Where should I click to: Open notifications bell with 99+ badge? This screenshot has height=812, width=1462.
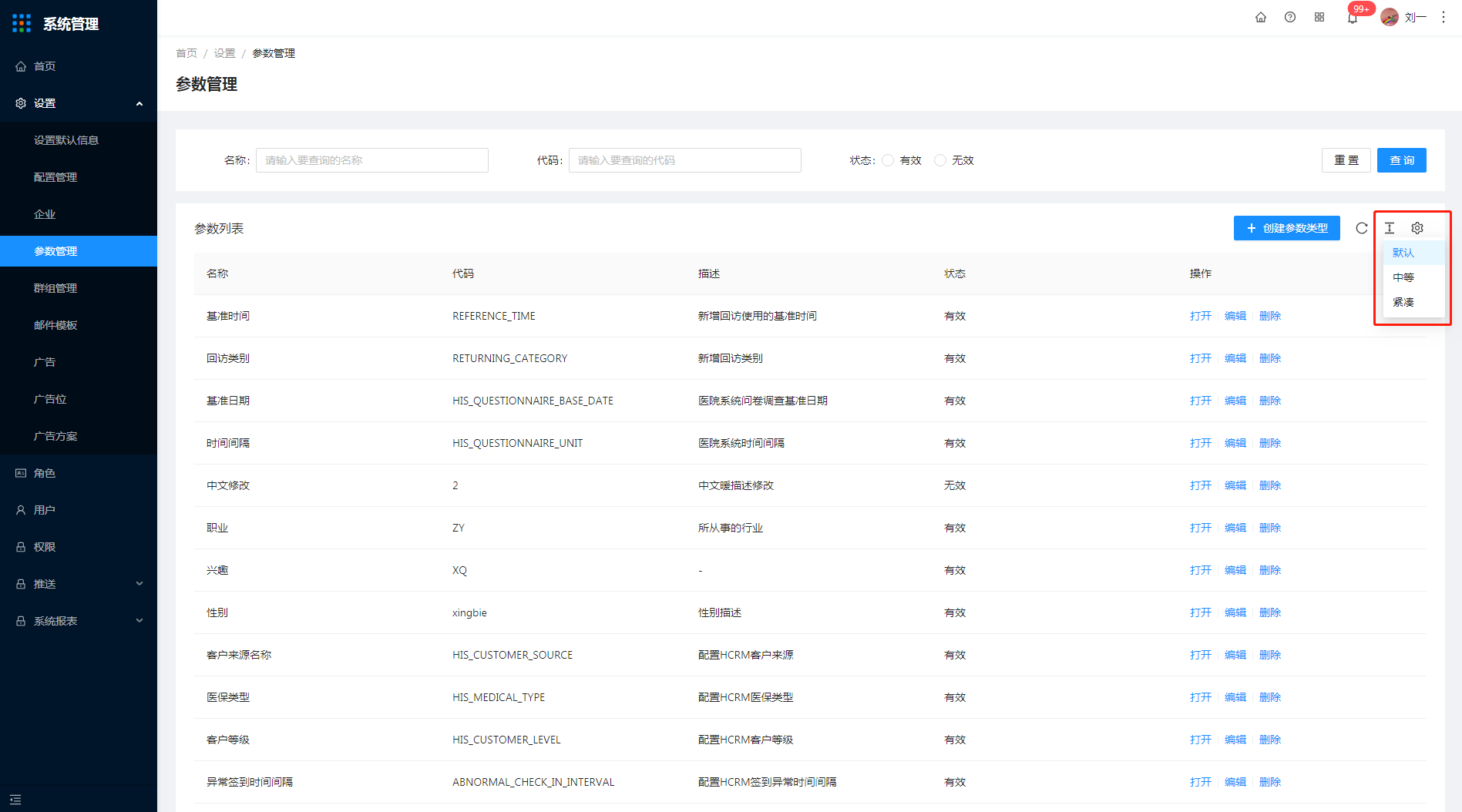(x=1353, y=17)
